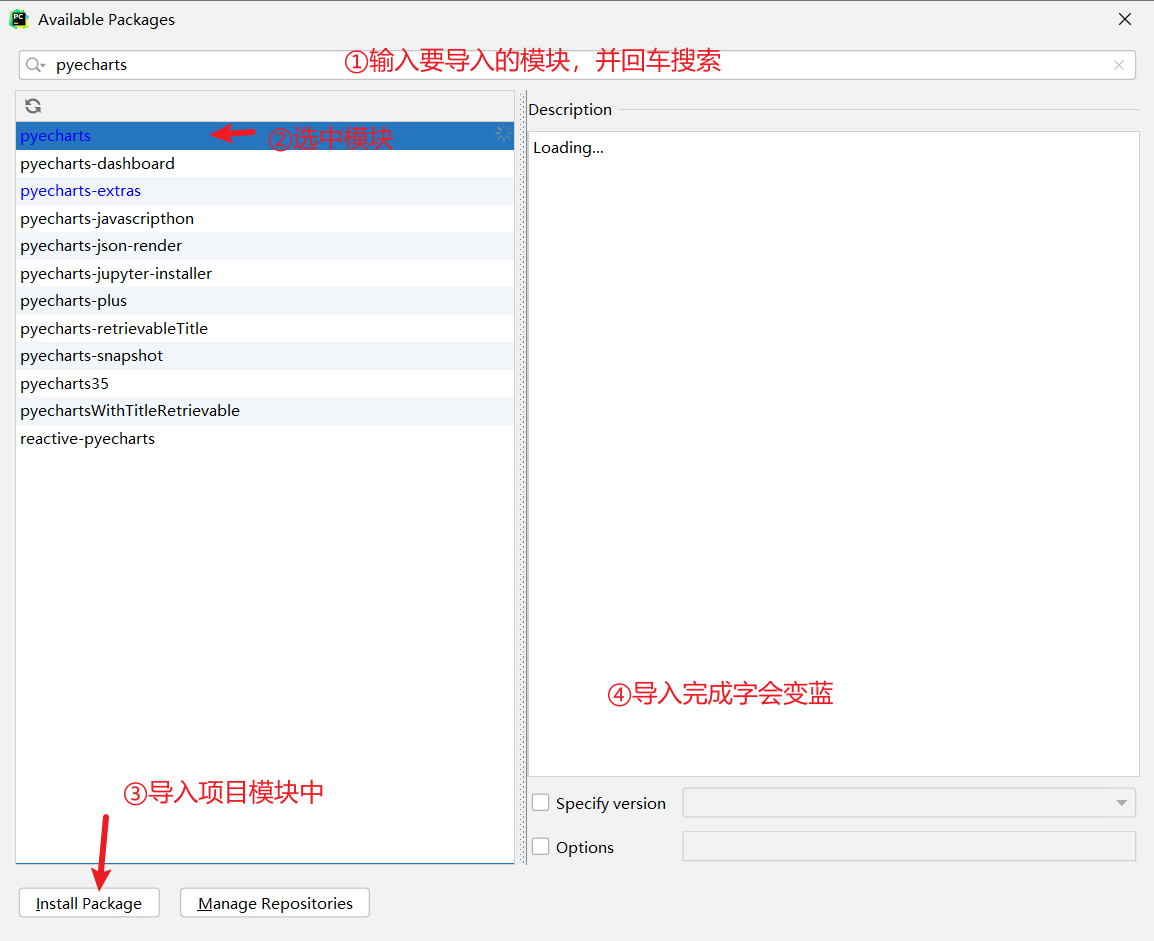Enable the Options checkbox
The image size is (1154, 941).
(x=541, y=847)
